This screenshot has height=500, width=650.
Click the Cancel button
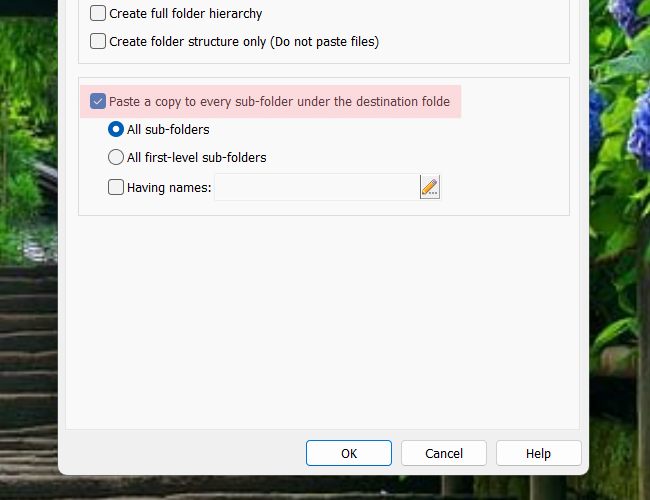(444, 453)
